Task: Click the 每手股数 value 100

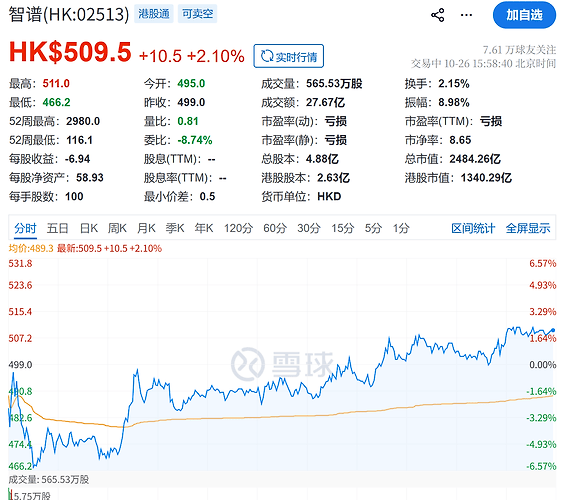Action: (x=74, y=197)
